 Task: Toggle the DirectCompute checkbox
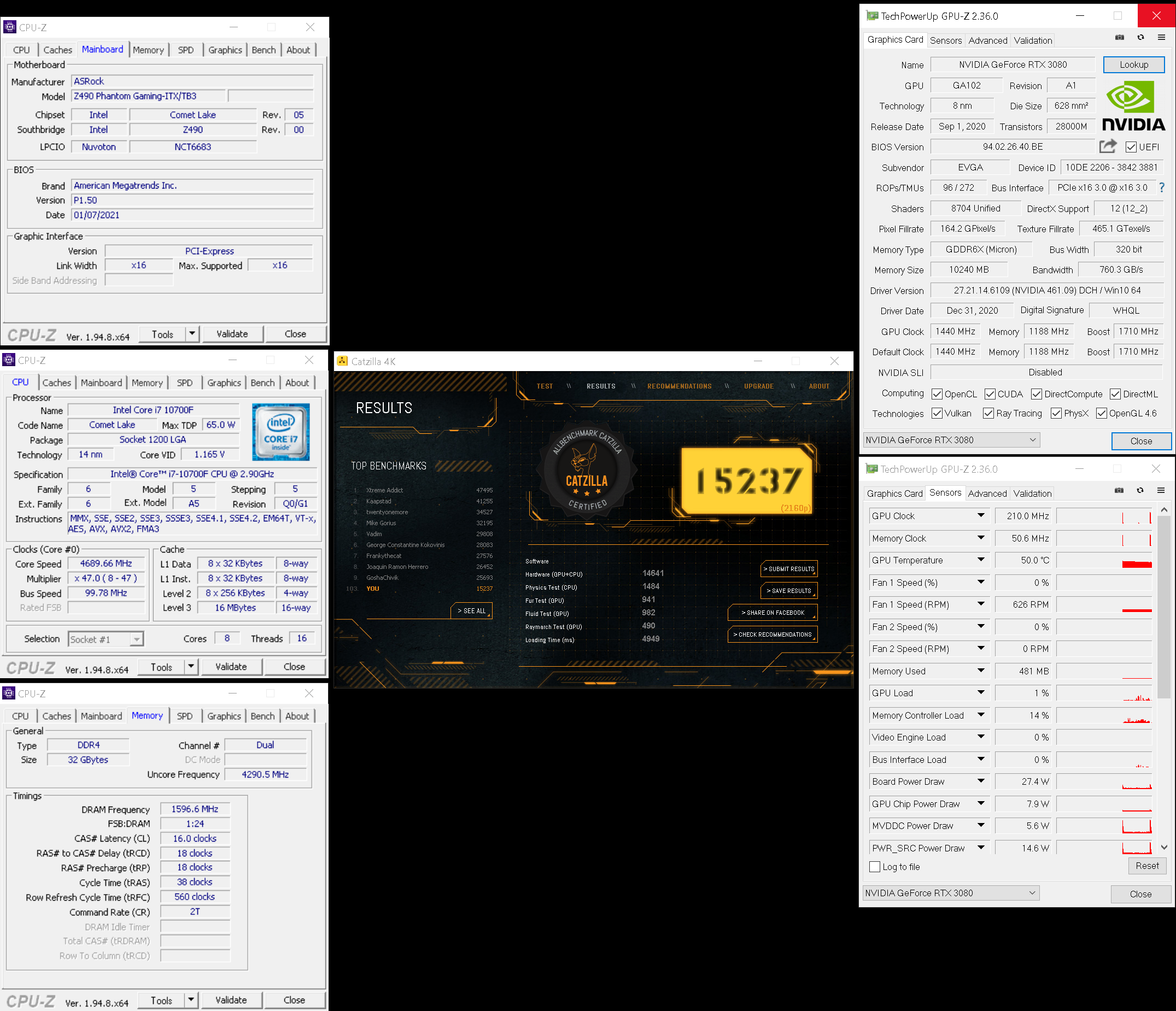click(x=1037, y=393)
